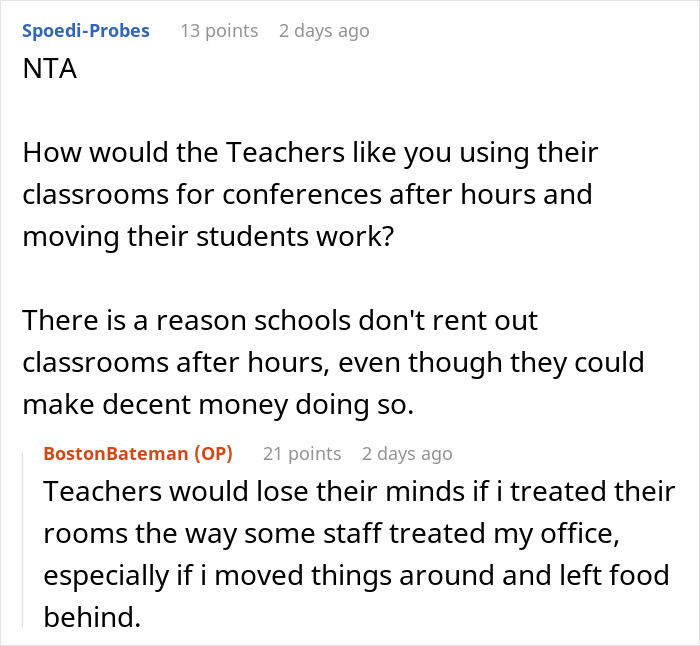Click the timestamp on BostonBateman's reply
700x646 pixels.
pos(407,454)
